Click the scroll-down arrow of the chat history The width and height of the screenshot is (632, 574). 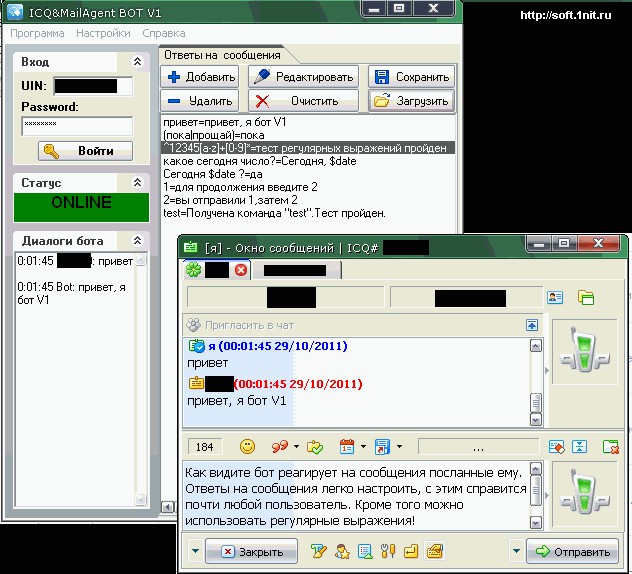tap(536, 420)
